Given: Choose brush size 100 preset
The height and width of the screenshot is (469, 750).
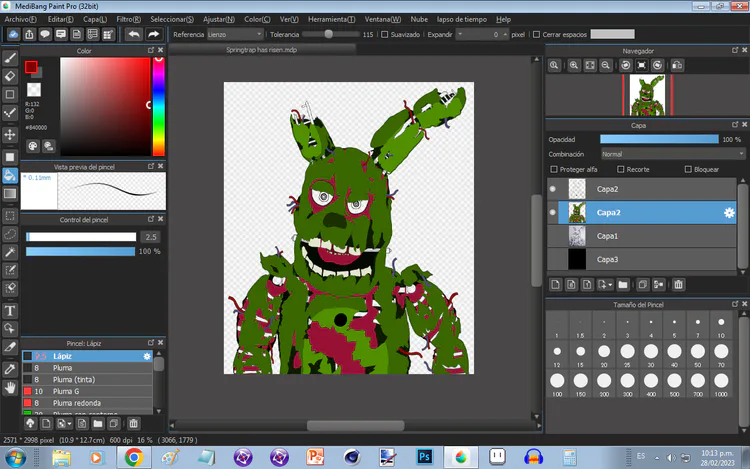Looking at the screenshot, I should click(557, 384).
